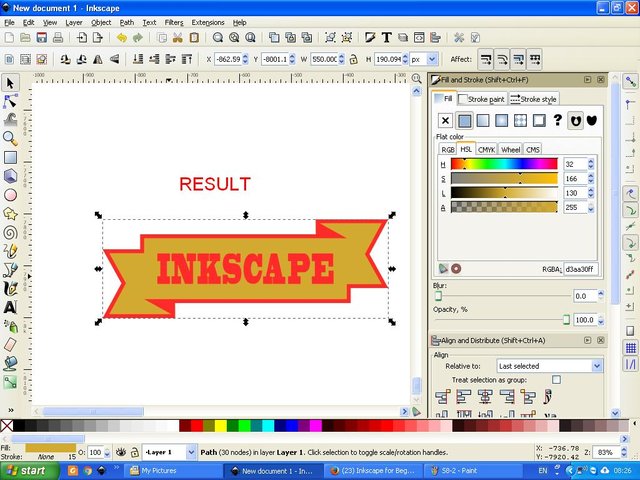Select the Spray tool
The image size is (640, 480).
(10, 326)
